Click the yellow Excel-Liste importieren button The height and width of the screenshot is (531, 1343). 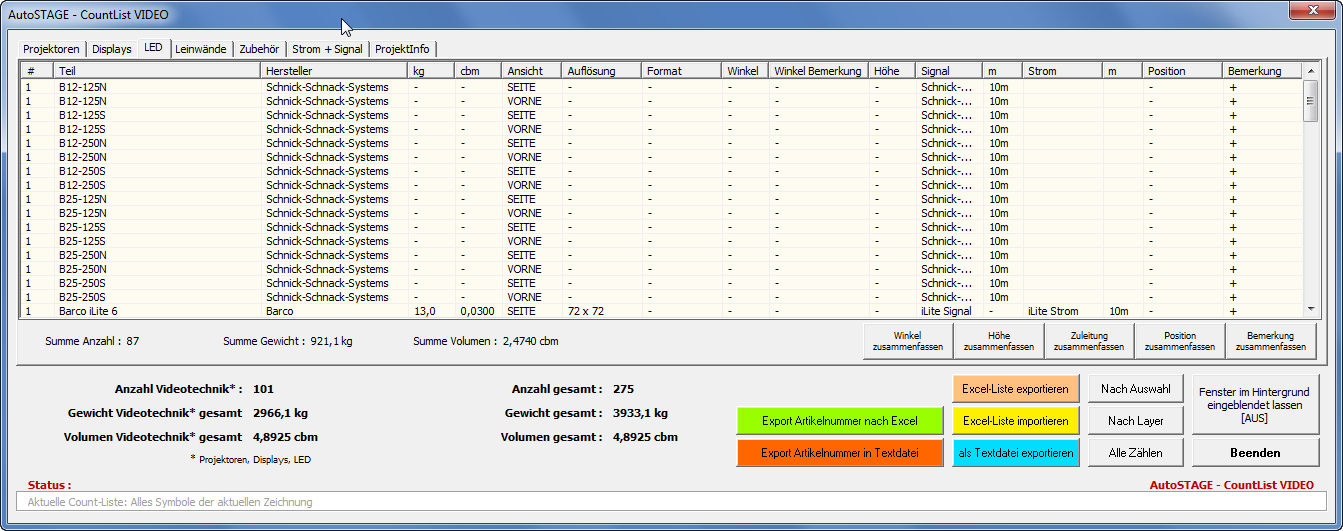coord(1016,421)
